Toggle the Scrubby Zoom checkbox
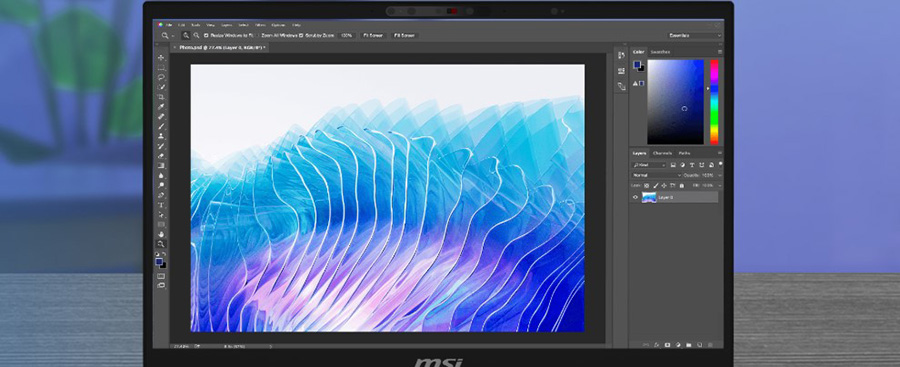 click(301, 36)
